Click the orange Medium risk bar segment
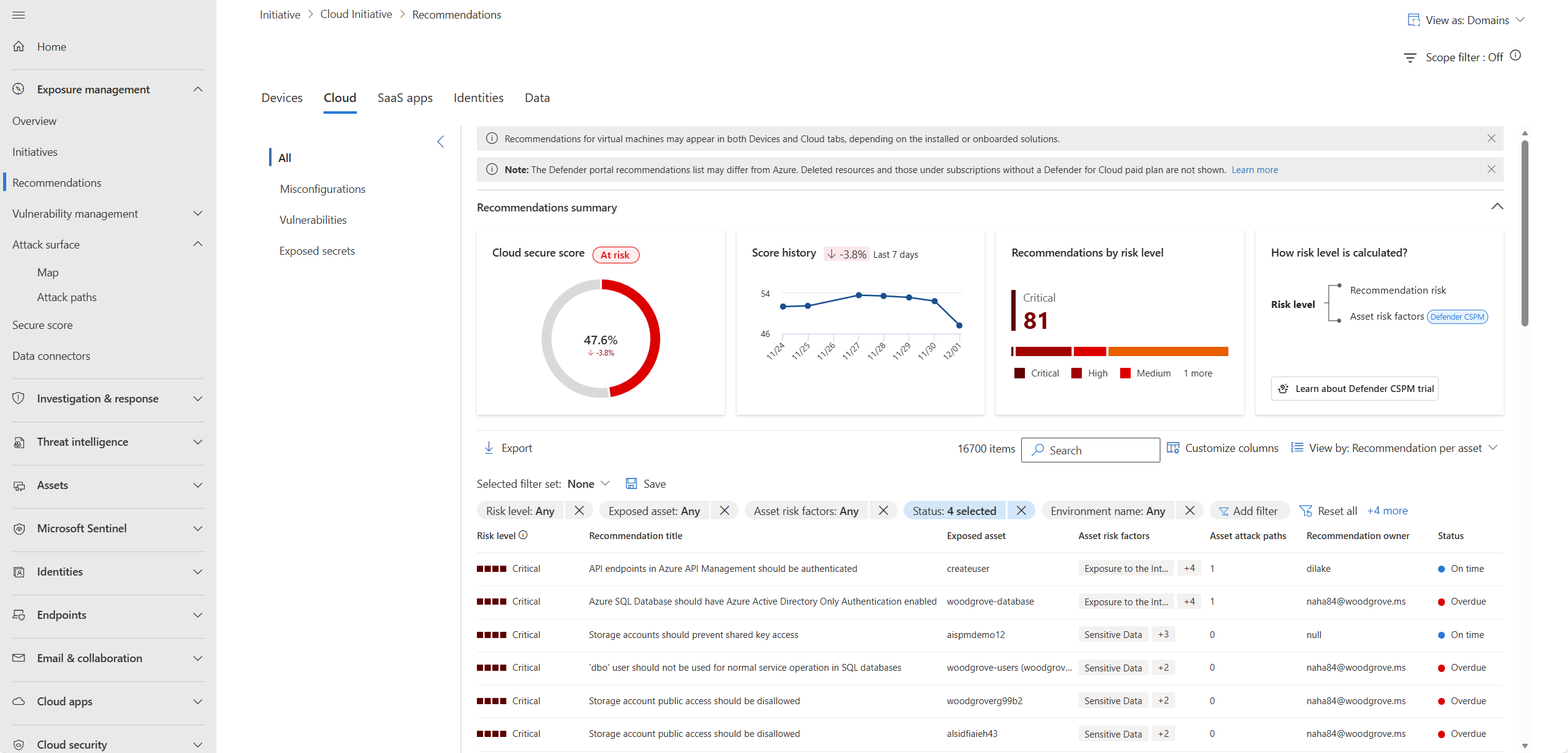 (1168, 351)
